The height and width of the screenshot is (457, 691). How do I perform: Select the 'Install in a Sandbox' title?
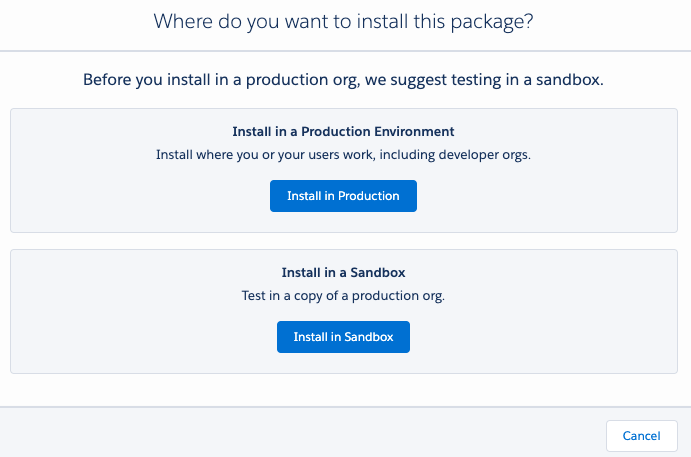click(343, 272)
